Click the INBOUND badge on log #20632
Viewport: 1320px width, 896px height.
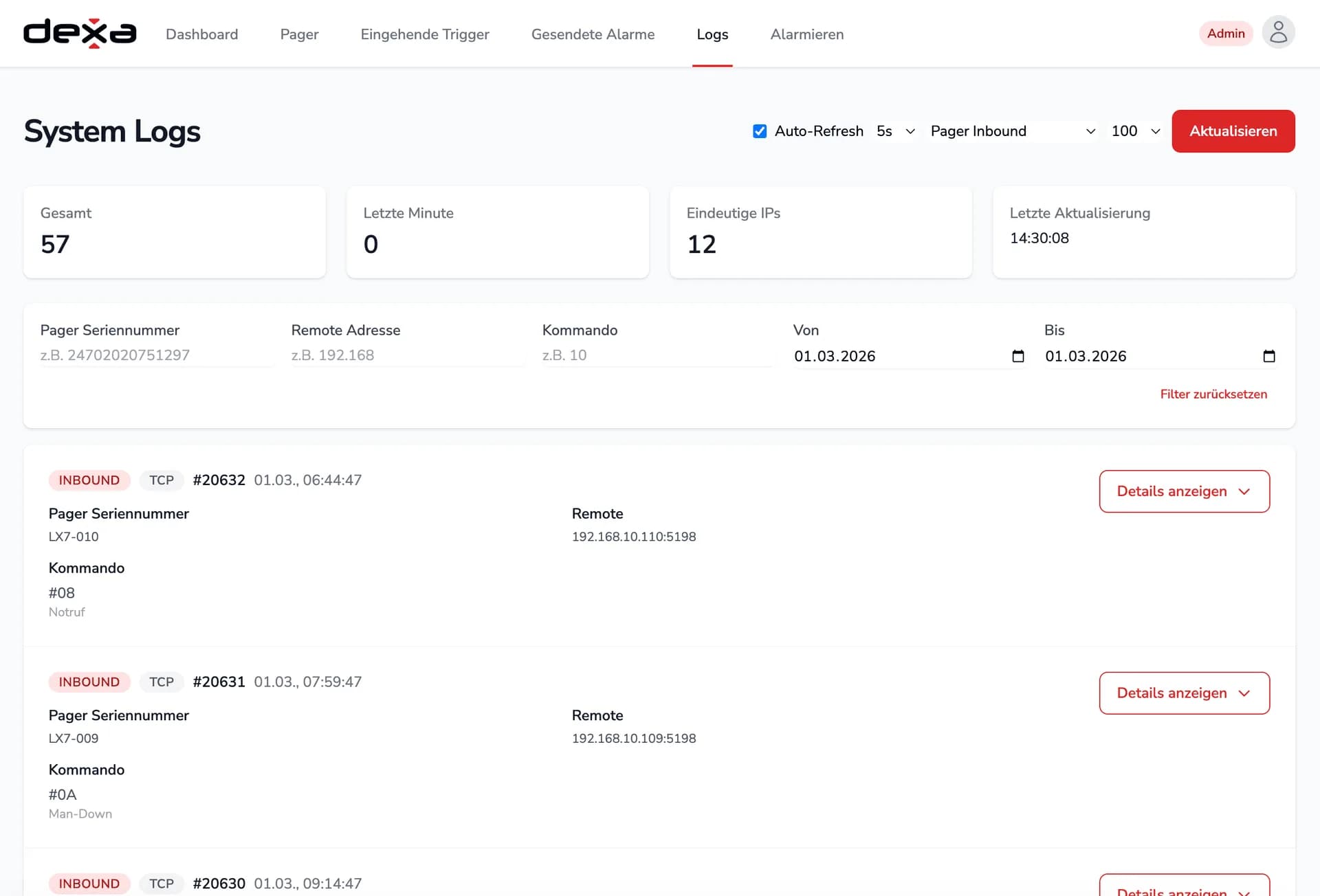click(89, 480)
